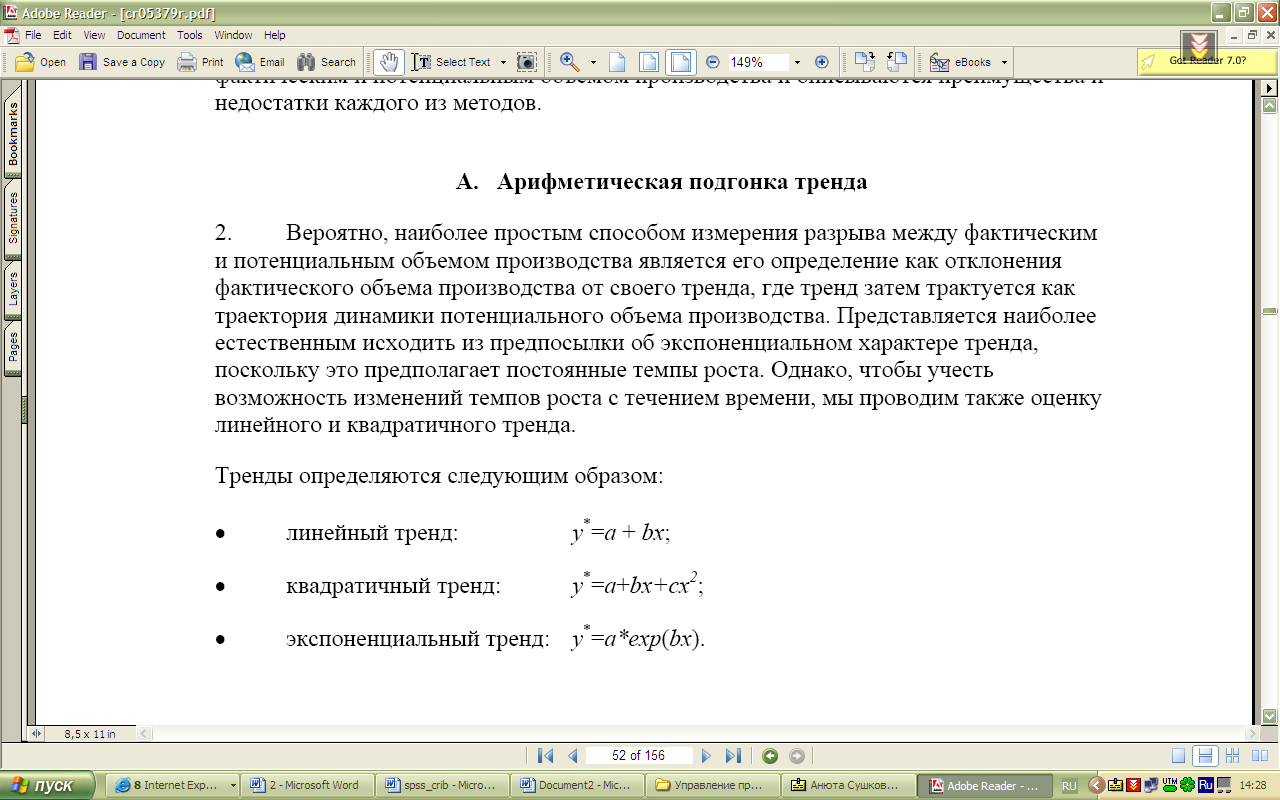Open the Help menu

pyautogui.click(x=275, y=35)
